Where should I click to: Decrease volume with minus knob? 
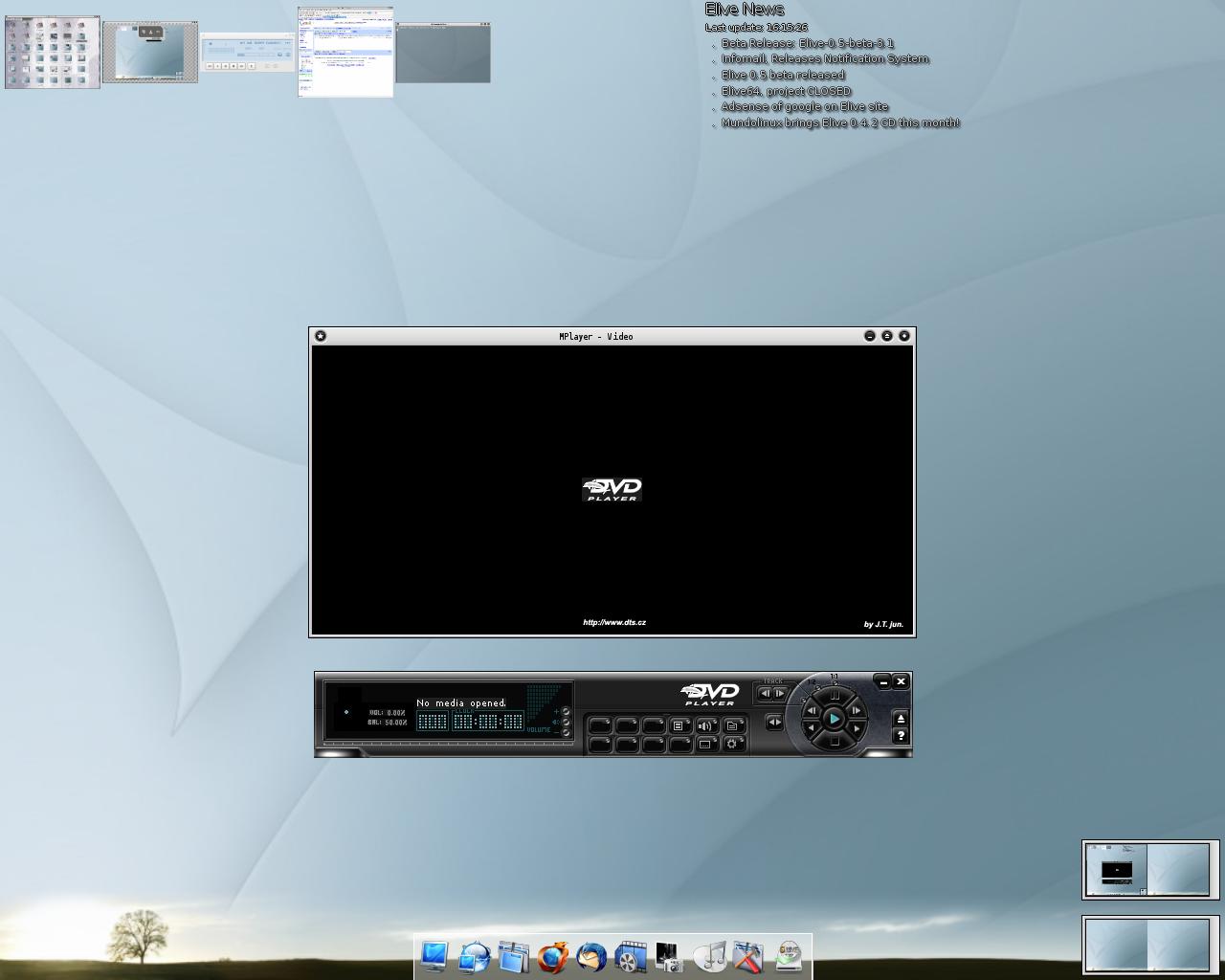(566, 732)
